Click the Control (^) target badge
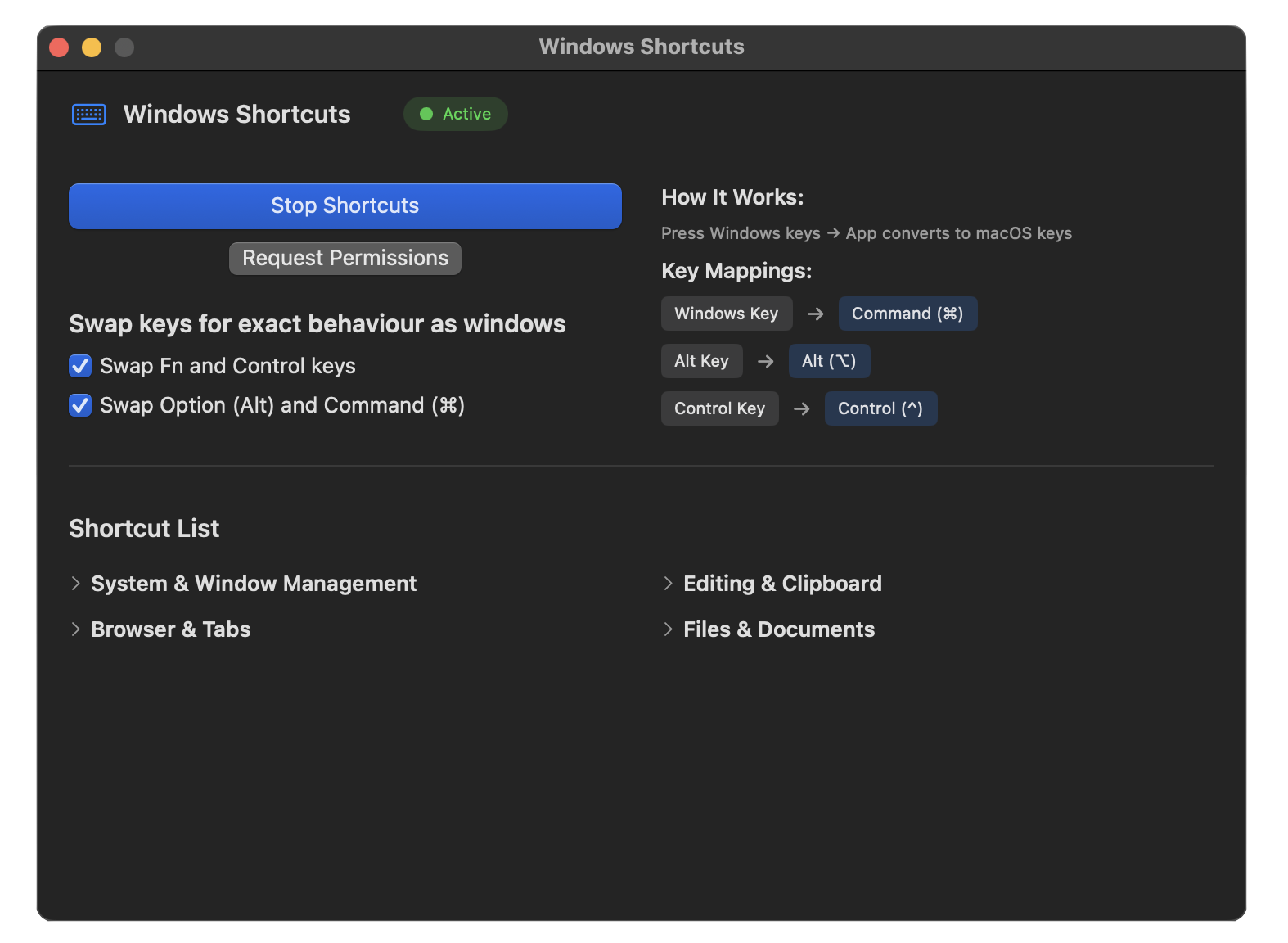The image size is (1288, 943). click(880, 408)
